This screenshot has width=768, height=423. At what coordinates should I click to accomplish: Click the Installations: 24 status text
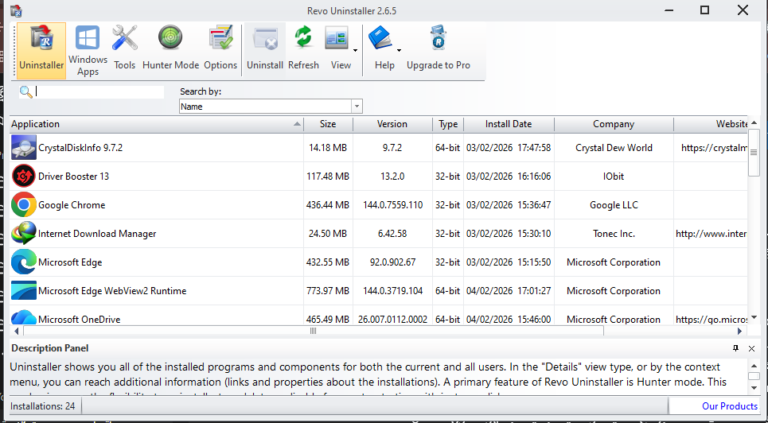(41, 406)
